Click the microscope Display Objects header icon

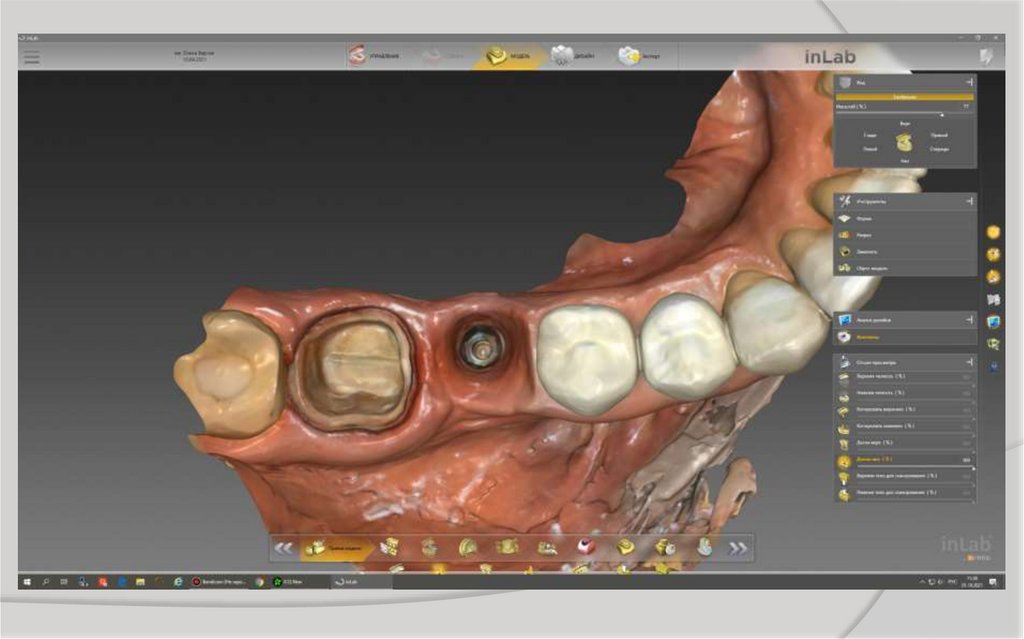click(845, 362)
